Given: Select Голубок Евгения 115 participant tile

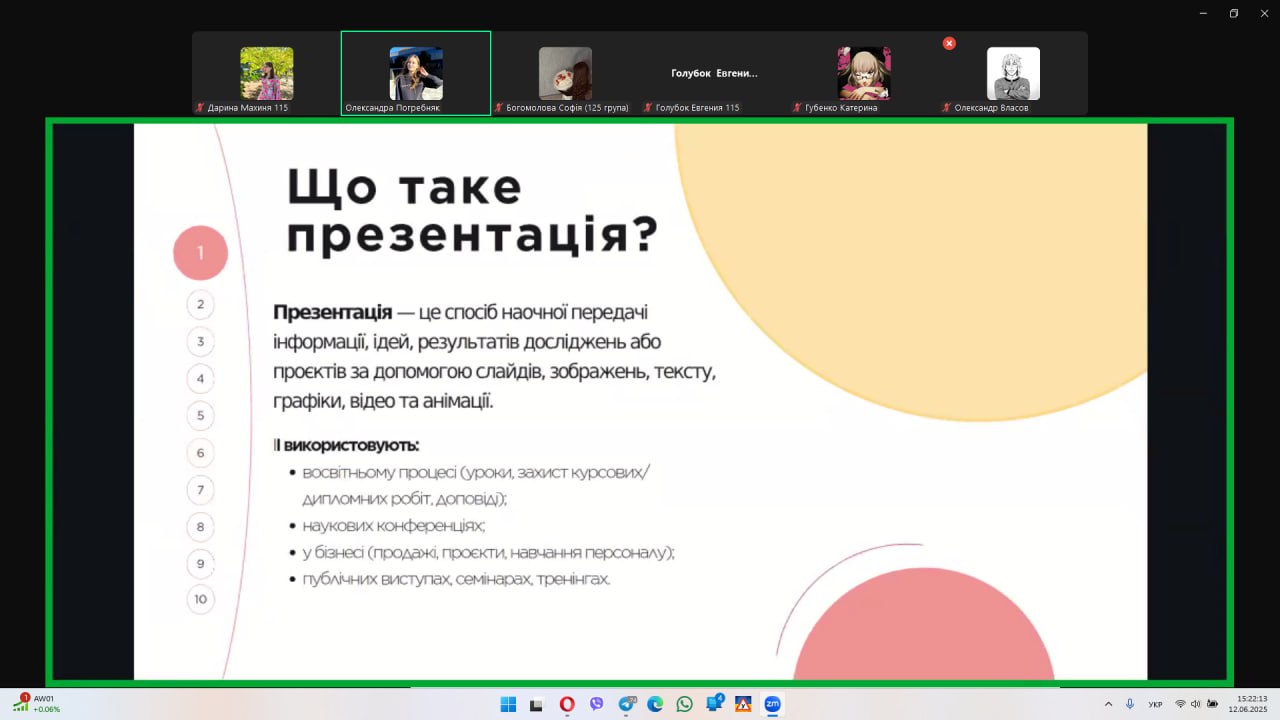Looking at the screenshot, I should [x=714, y=73].
